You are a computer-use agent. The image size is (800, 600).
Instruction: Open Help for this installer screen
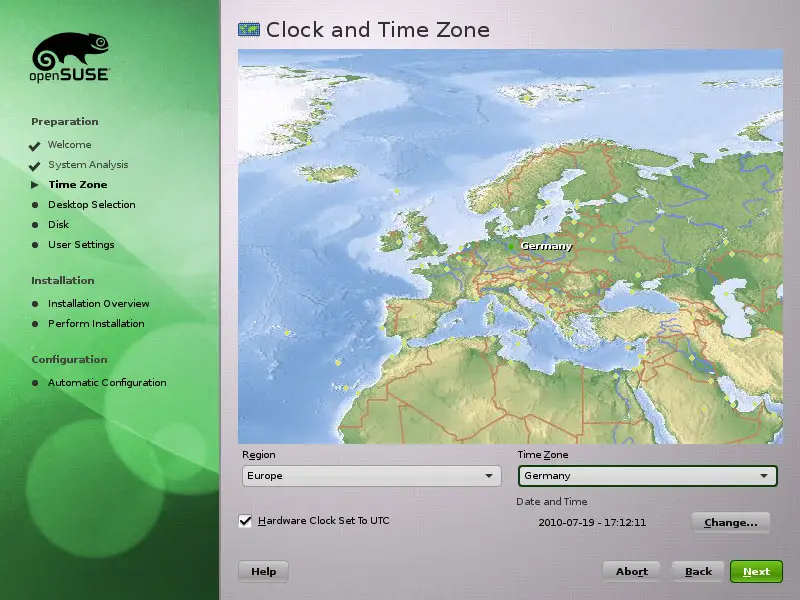tap(263, 571)
